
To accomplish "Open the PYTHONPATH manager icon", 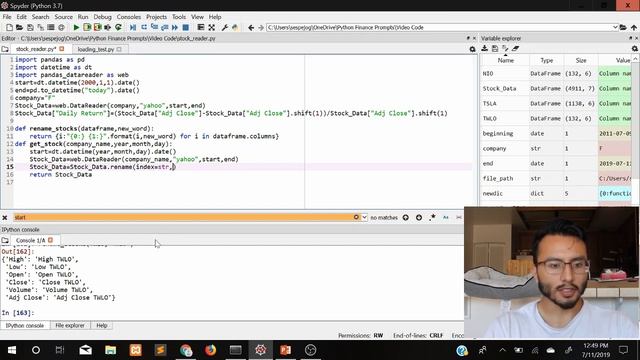I will coord(235,27).
